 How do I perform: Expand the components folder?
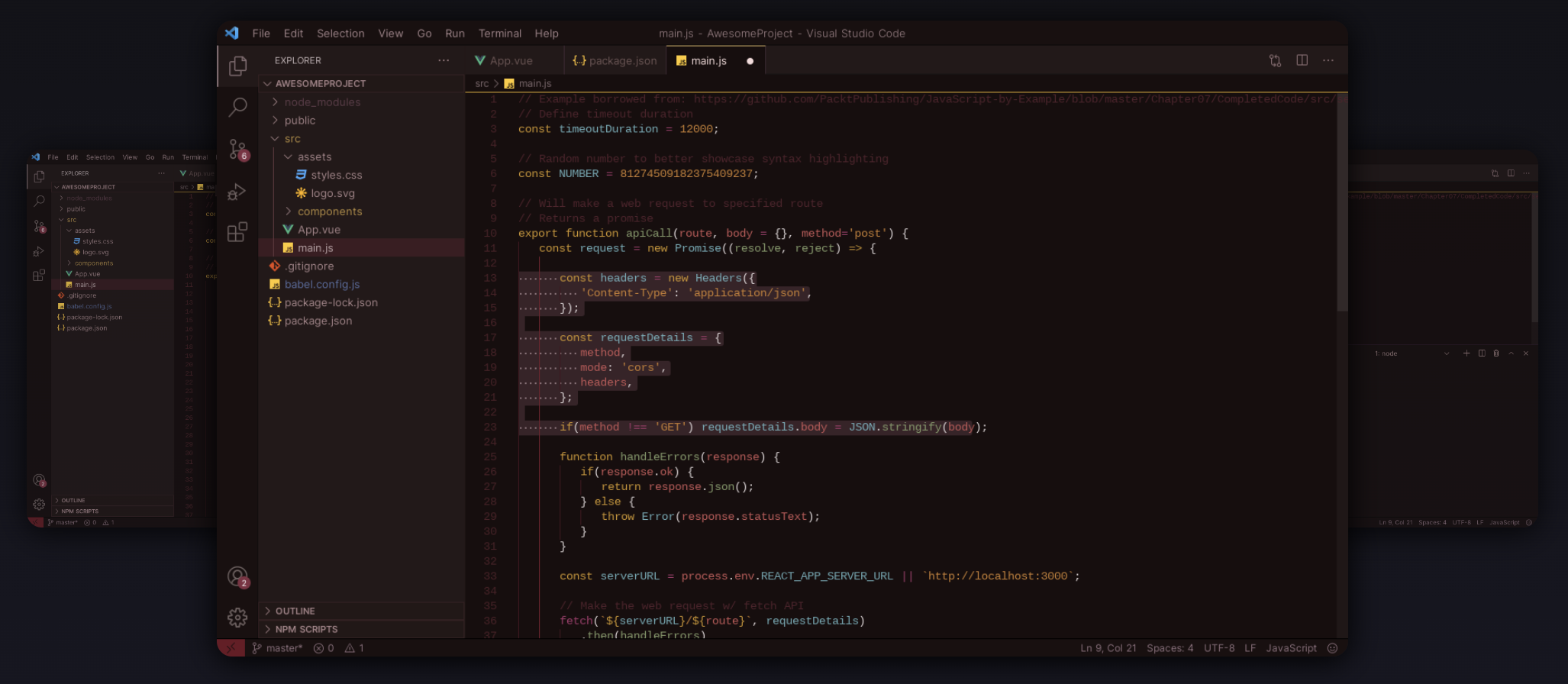(x=362, y=211)
